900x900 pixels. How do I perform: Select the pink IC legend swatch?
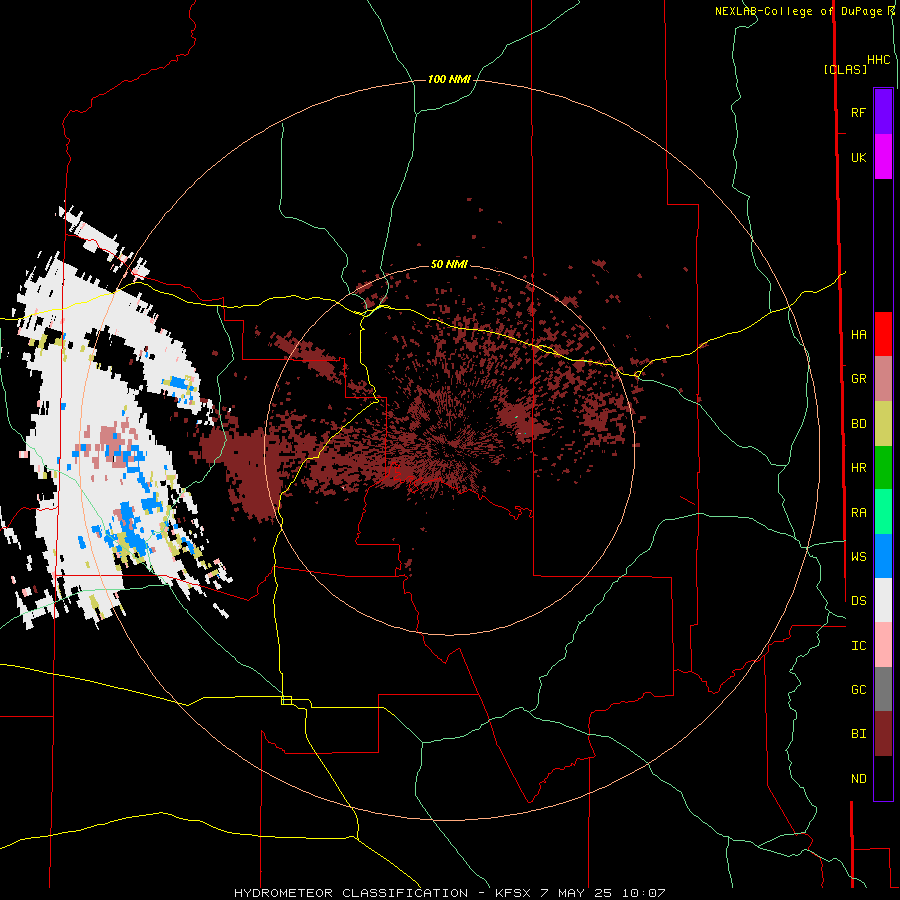pyautogui.click(x=883, y=645)
